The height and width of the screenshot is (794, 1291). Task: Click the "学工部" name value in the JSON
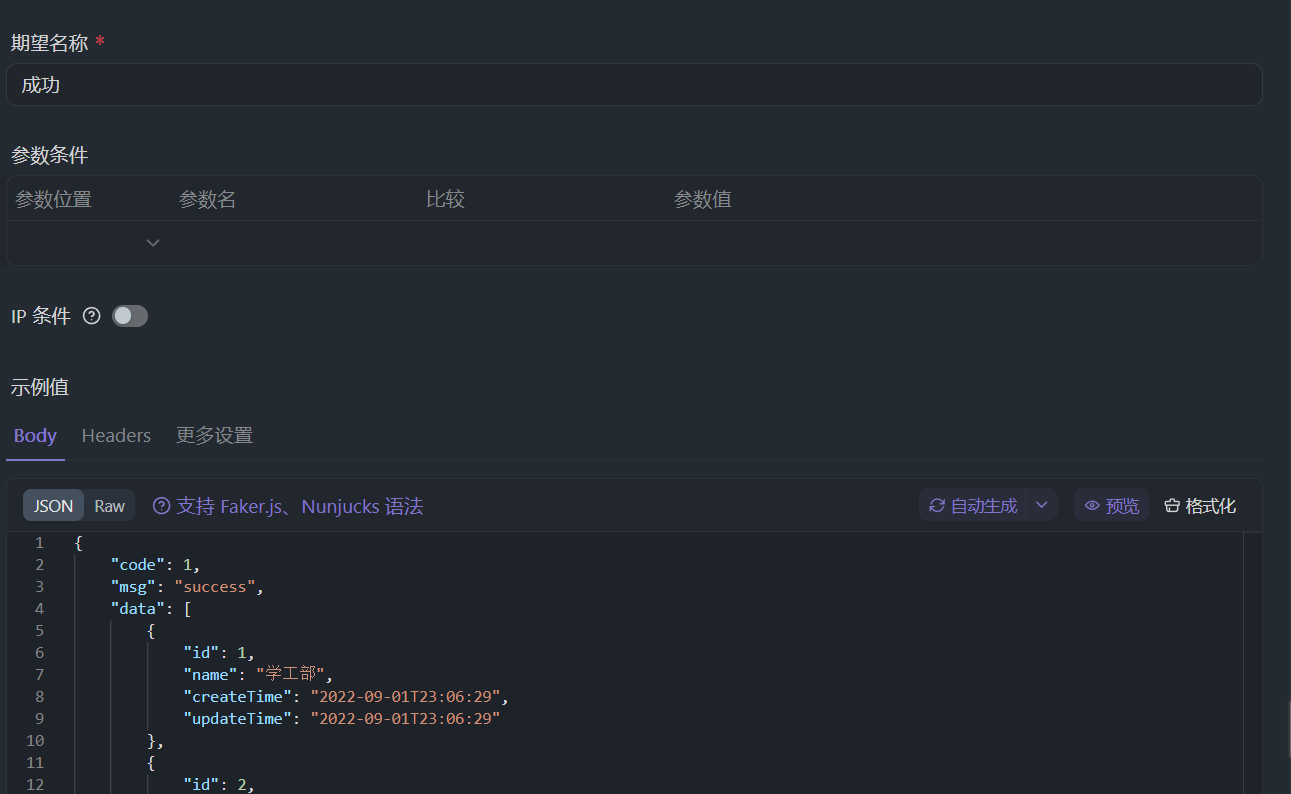pyautogui.click(x=290, y=675)
